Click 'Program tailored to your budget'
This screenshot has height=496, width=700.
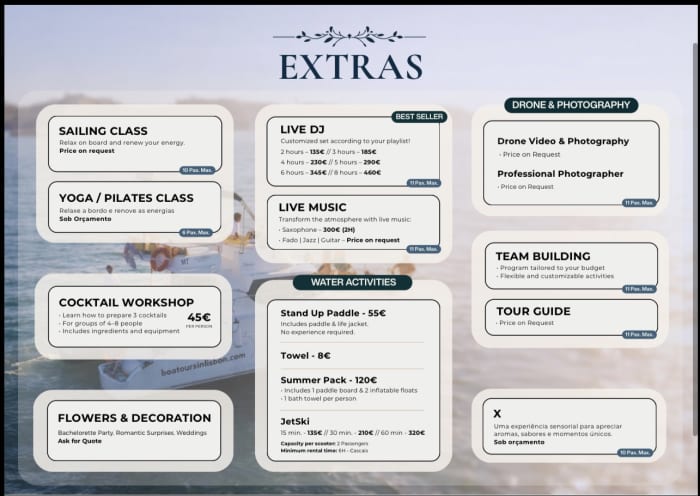pos(551,268)
